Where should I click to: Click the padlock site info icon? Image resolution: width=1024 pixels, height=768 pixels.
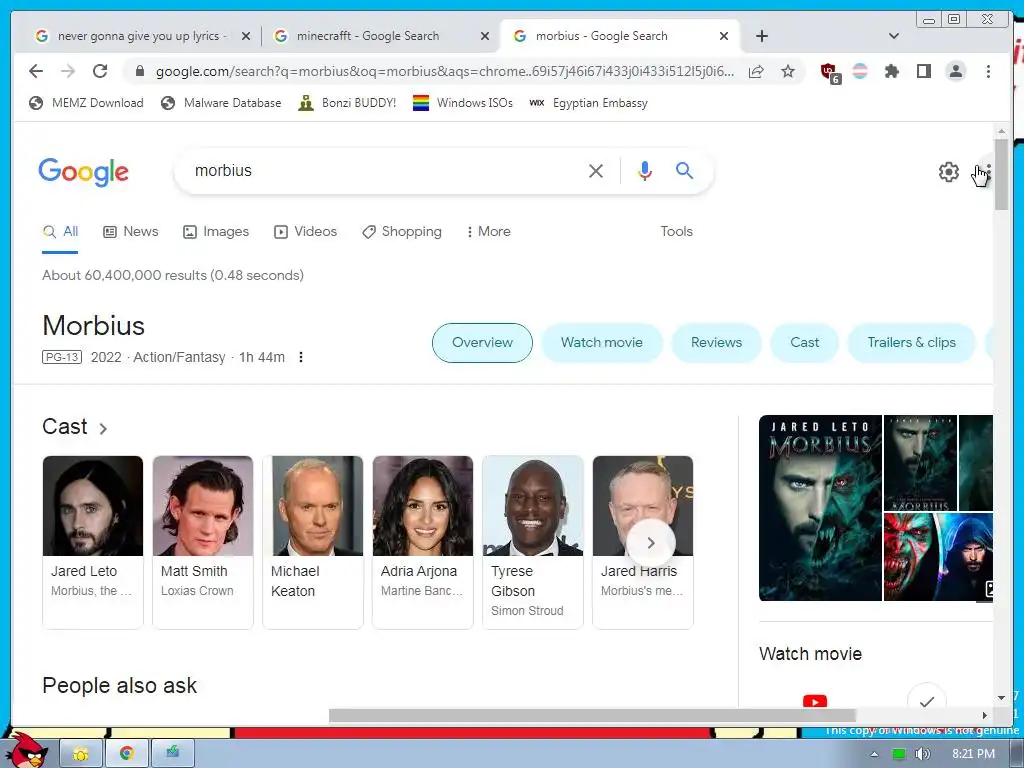139,71
